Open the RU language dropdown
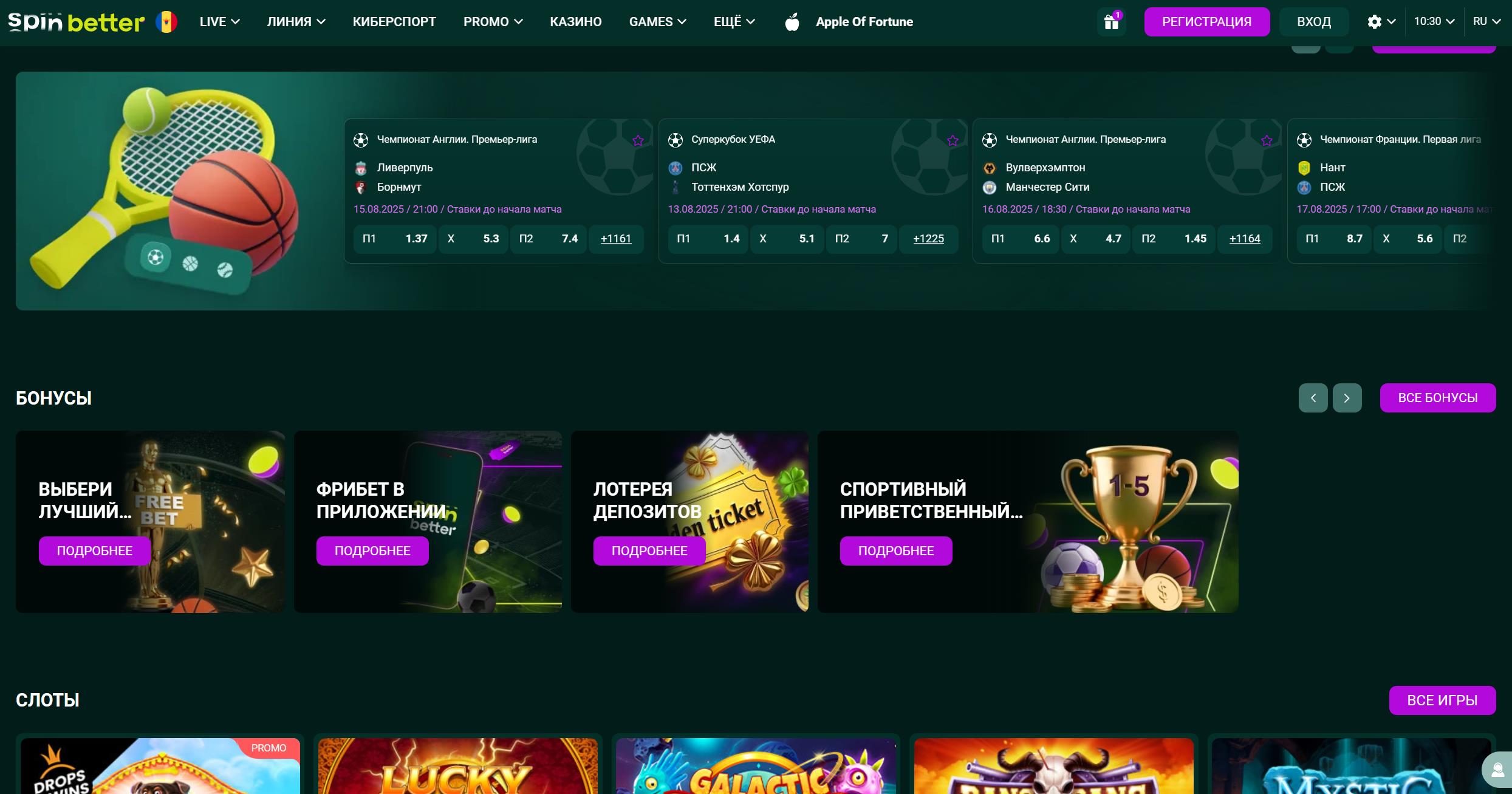Image resolution: width=1512 pixels, height=794 pixels. tap(1486, 22)
